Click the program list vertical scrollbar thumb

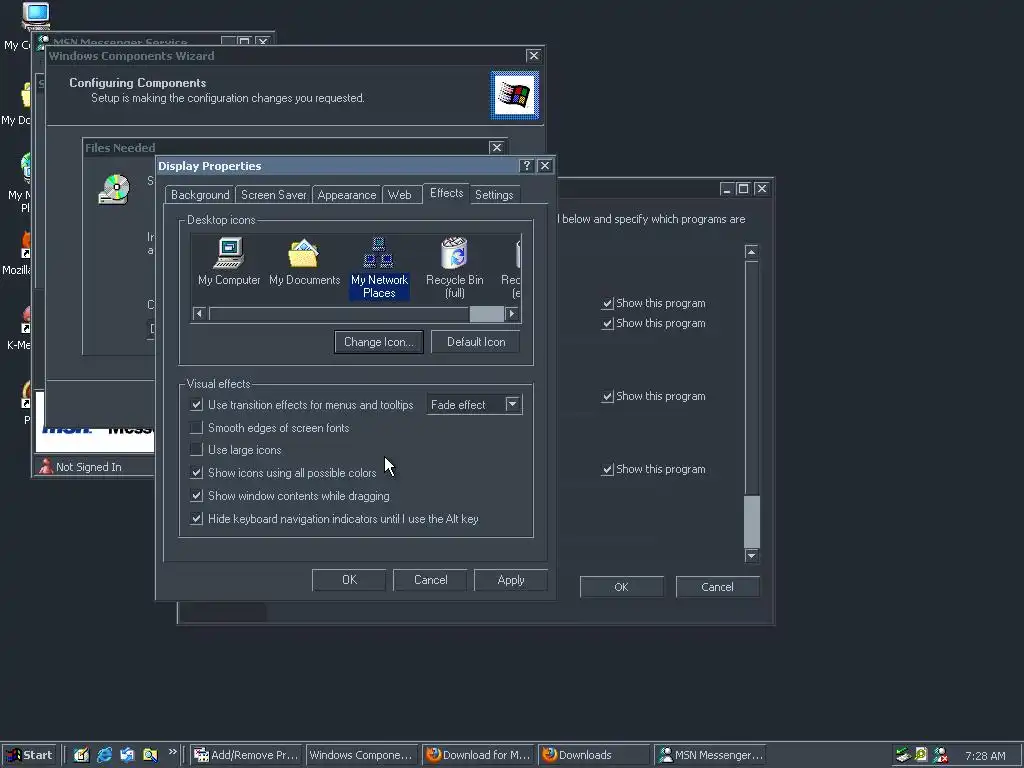tap(752, 522)
